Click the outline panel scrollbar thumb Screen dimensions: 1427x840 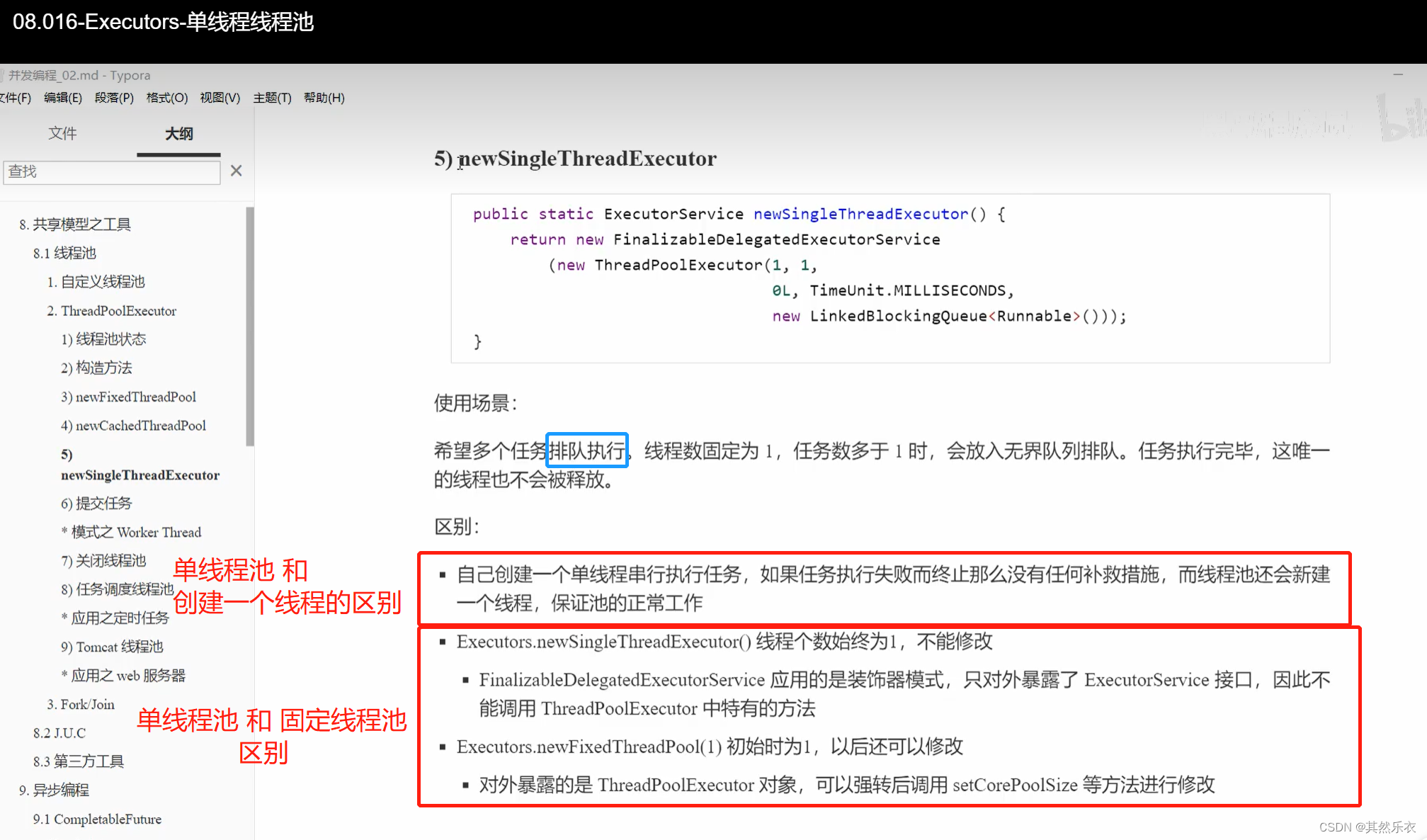pyautogui.click(x=250, y=326)
